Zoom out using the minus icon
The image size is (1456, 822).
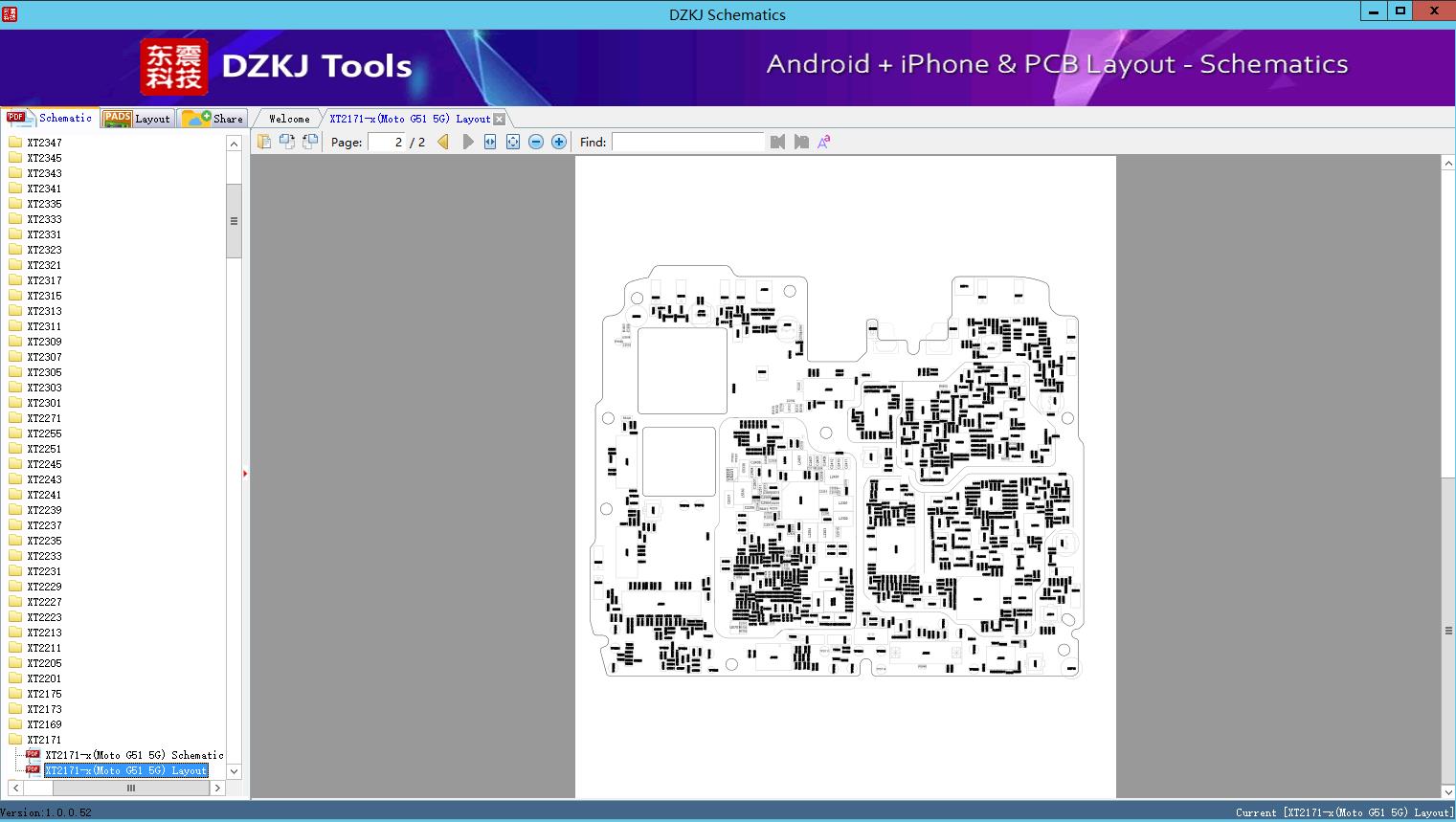[536, 141]
